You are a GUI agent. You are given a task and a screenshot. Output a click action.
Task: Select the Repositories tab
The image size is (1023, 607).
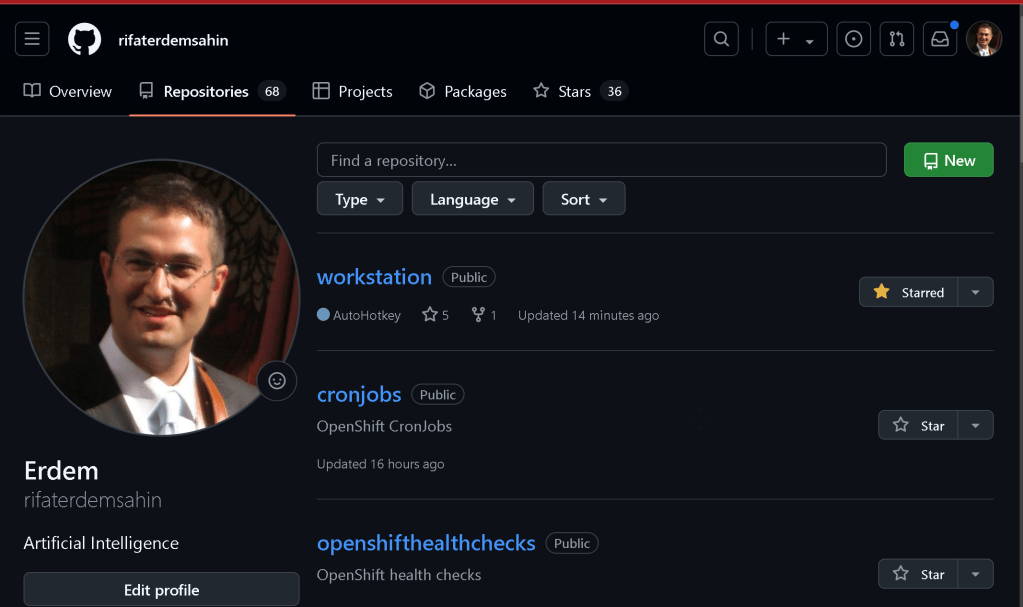212,91
